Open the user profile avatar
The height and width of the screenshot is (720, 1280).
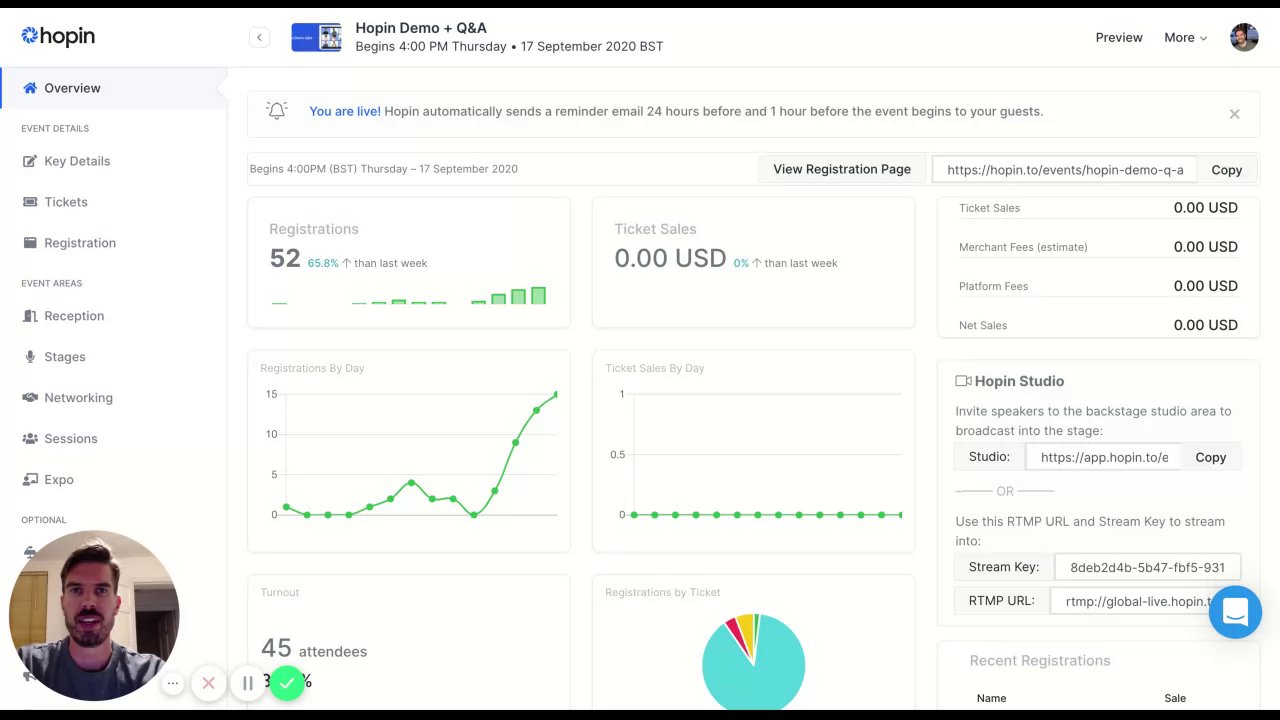pos(1244,37)
